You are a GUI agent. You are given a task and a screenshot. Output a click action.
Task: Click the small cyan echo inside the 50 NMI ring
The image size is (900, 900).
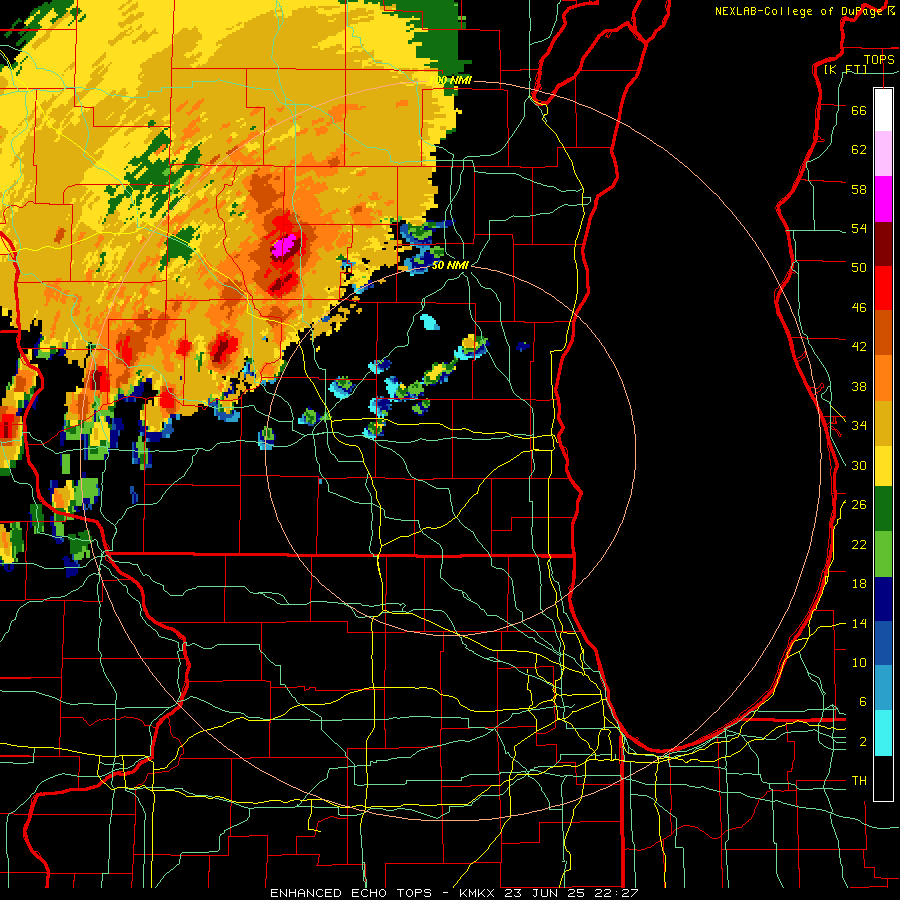click(429, 322)
